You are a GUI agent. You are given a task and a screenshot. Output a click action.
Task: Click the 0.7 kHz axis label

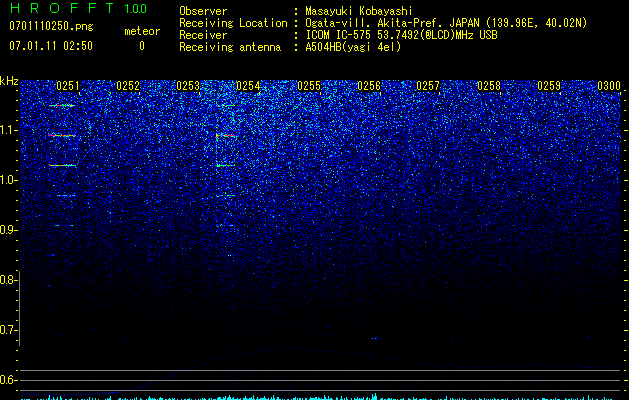point(8,330)
